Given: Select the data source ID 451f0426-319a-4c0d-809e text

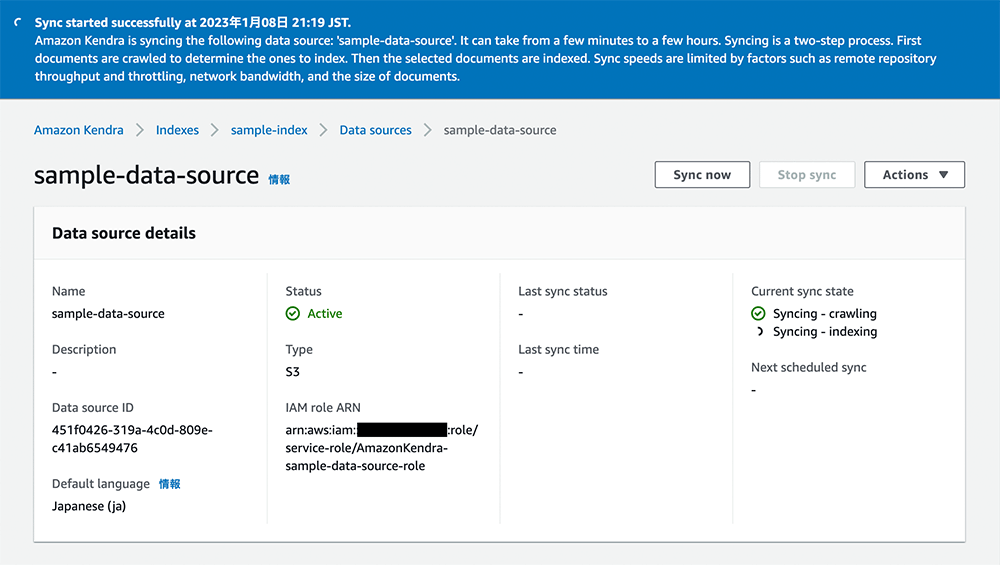Looking at the screenshot, I should 132,439.
